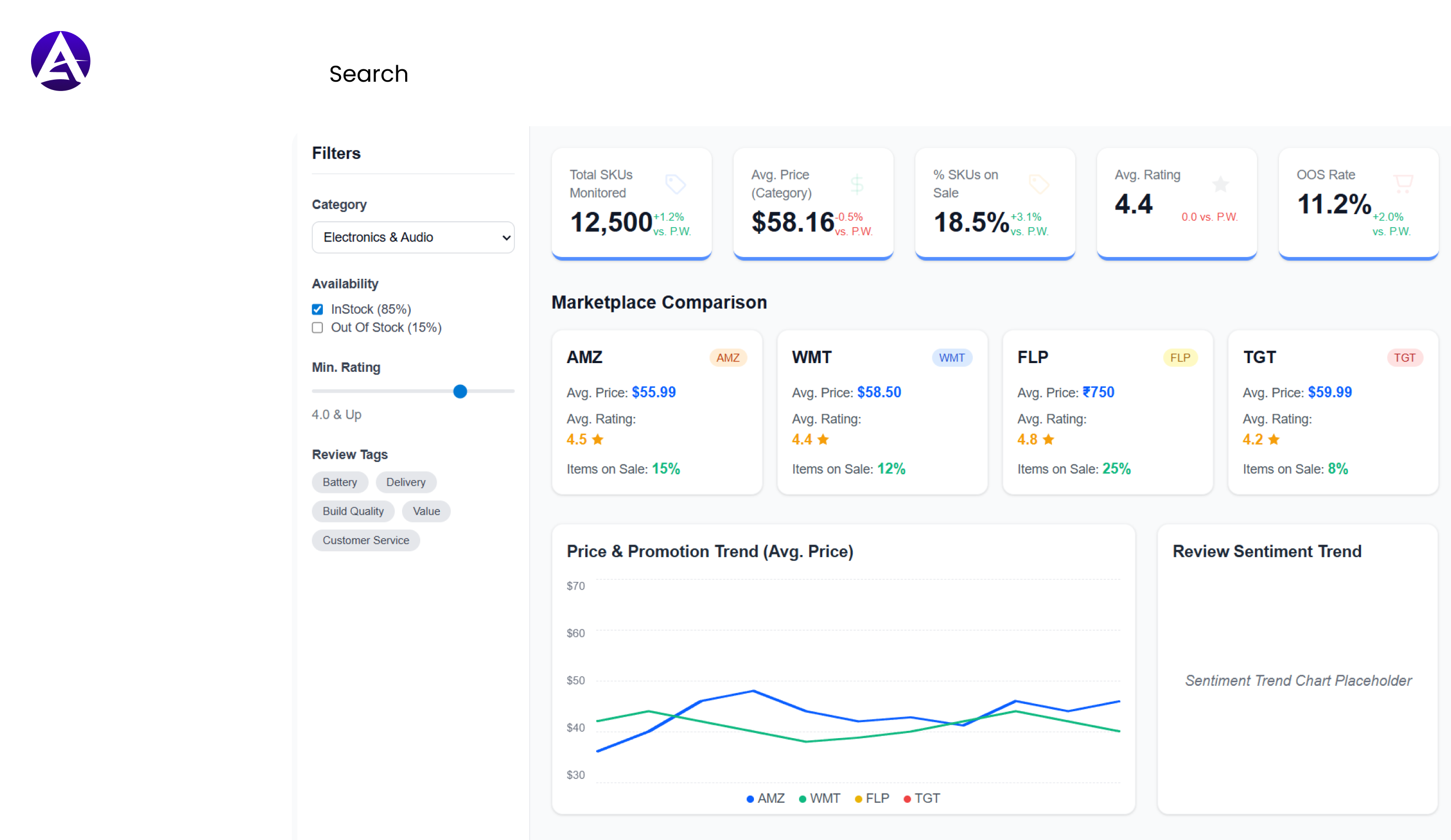The height and width of the screenshot is (840, 1451).
Task: Click the shopping cart icon on OOS Rate card
Action: pyautogui.click(x=1404, y=183)
